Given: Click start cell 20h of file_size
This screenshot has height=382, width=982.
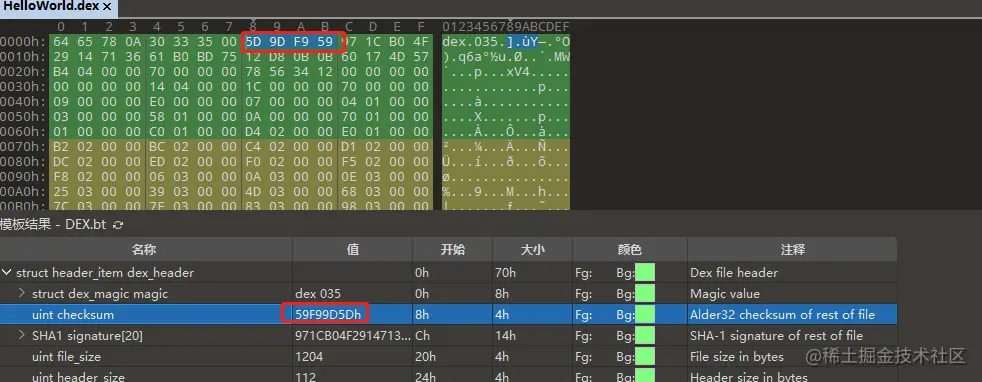Looking at the screenshot, I should [x=424, y=357].
